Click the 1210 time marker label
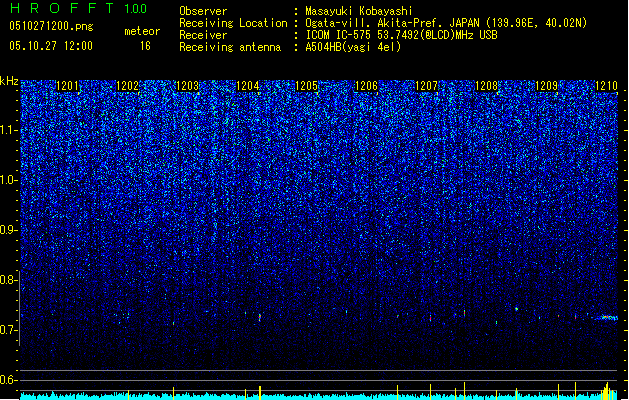Screen dimensions: 629x400 tap(606, 86)
